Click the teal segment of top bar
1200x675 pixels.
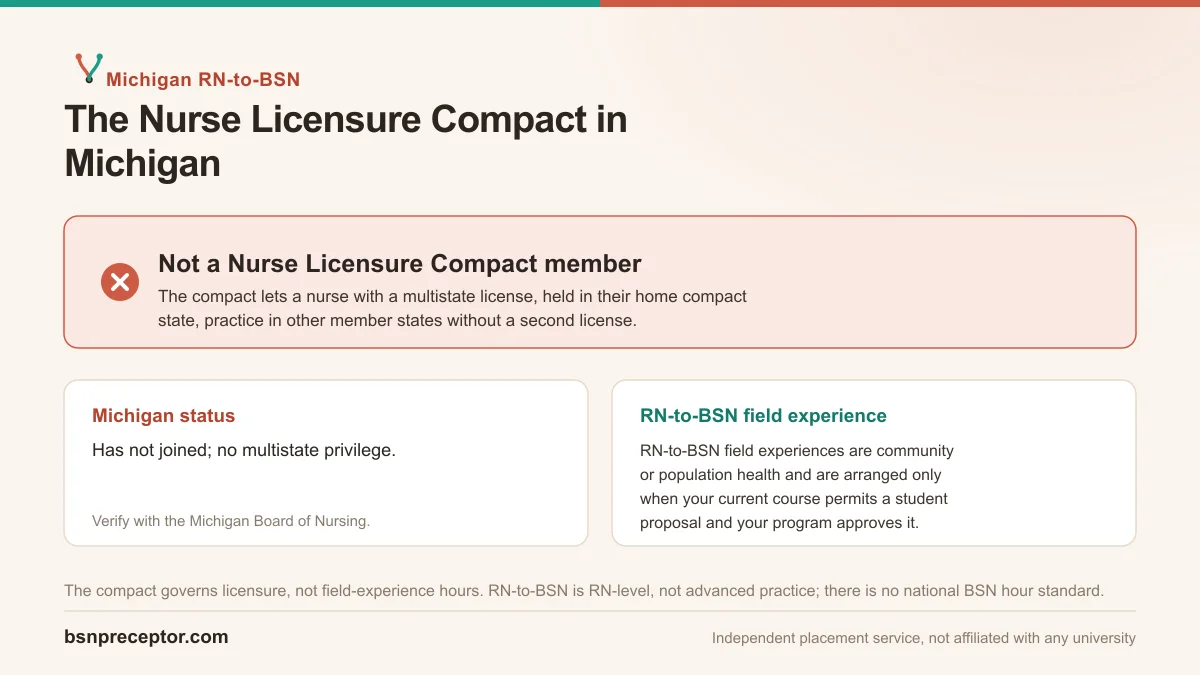tap(300, 3)
